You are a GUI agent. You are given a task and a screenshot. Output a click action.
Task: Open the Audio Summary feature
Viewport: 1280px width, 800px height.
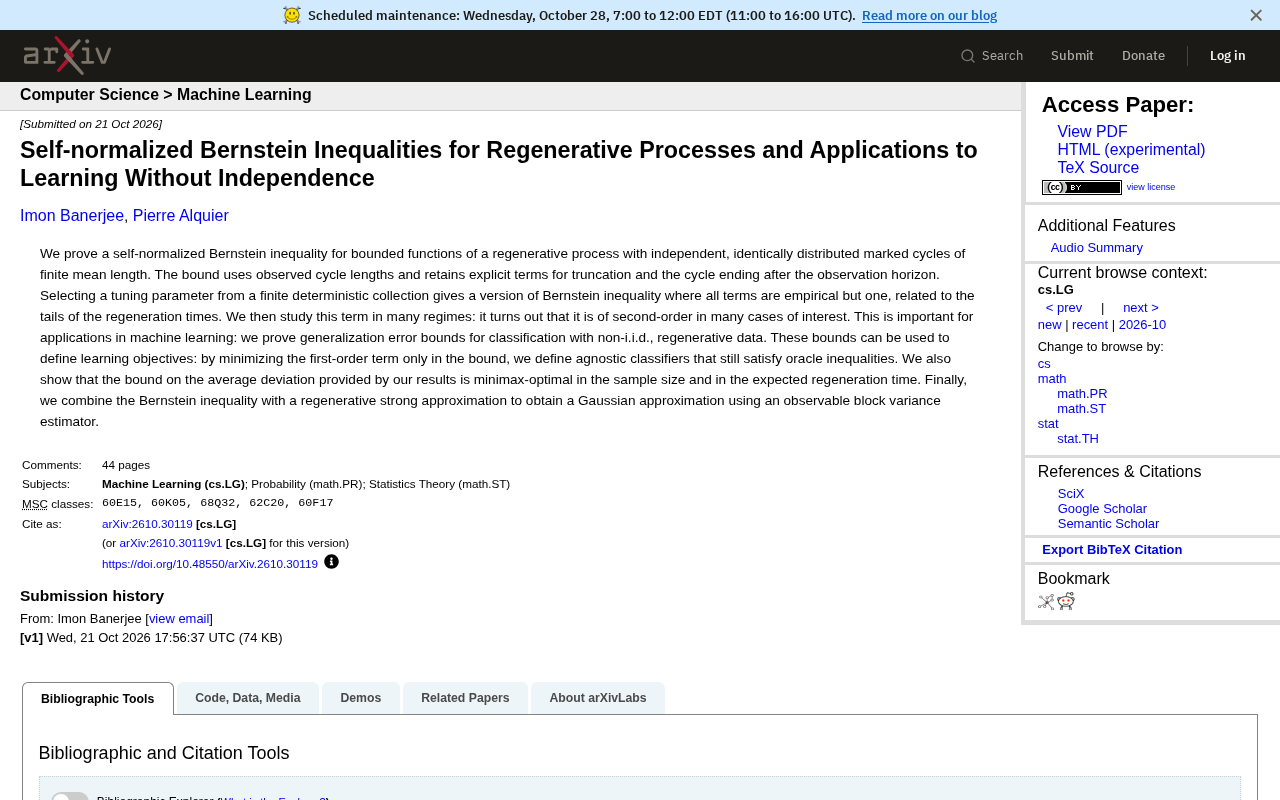pos(1096,248)
